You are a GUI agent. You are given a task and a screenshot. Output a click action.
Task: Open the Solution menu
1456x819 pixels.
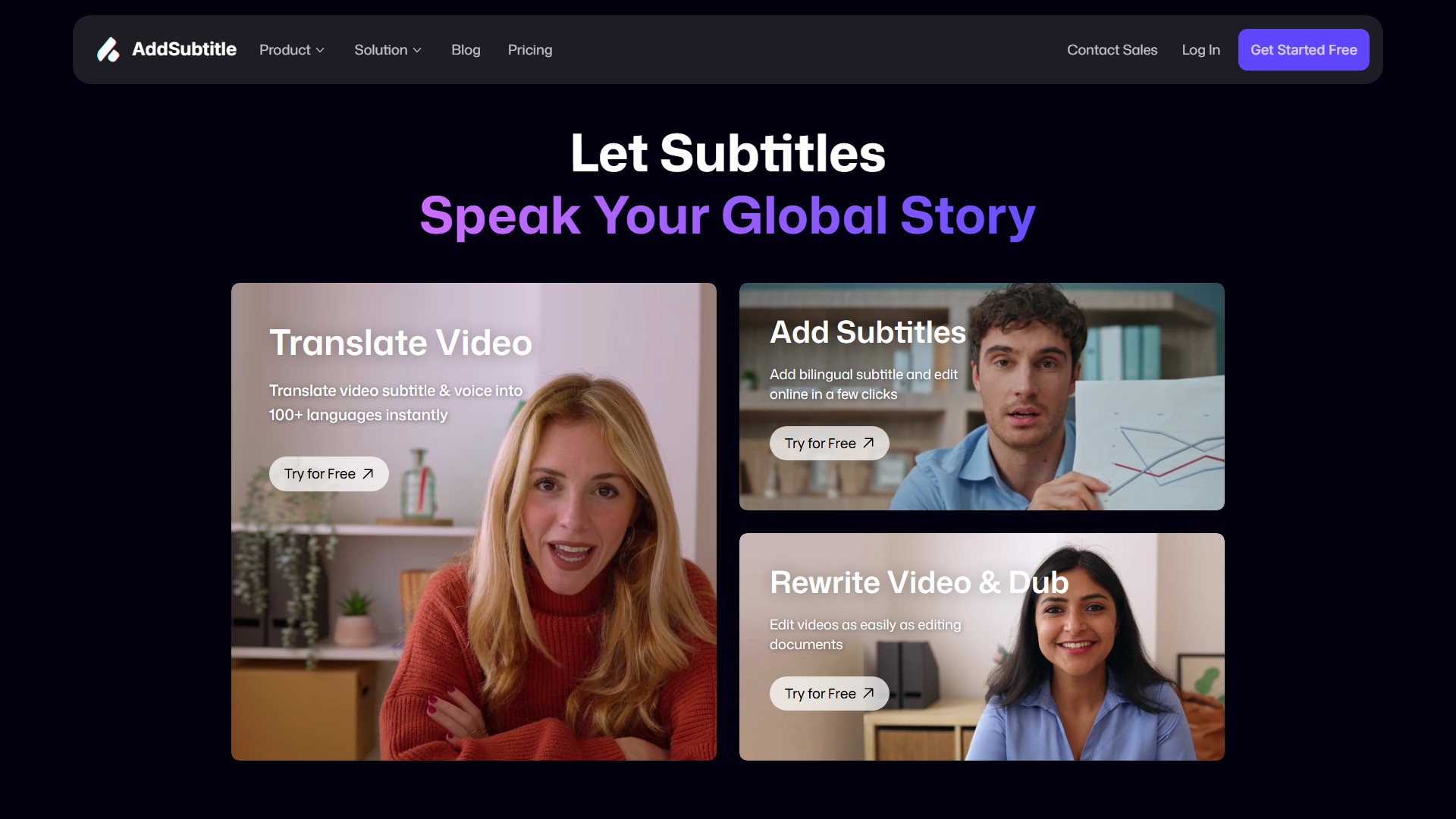388,50
